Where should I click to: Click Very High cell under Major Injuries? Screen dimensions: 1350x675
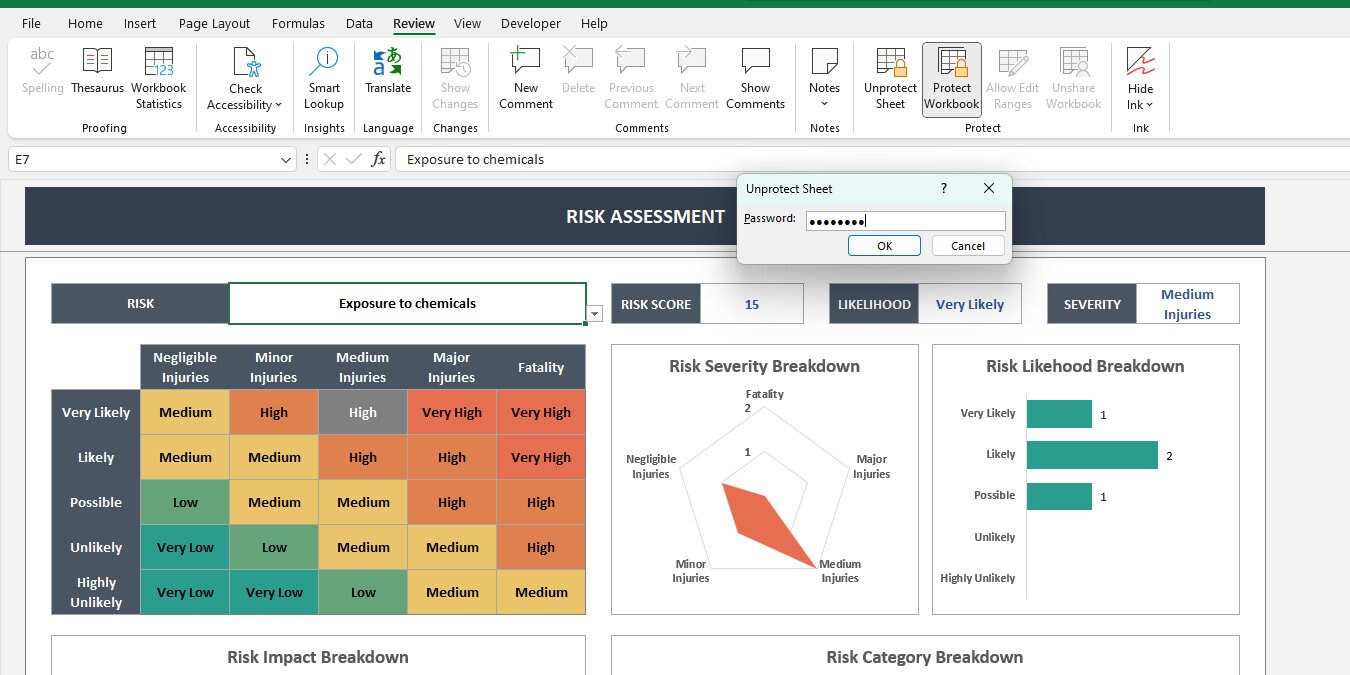coord(452,412)
